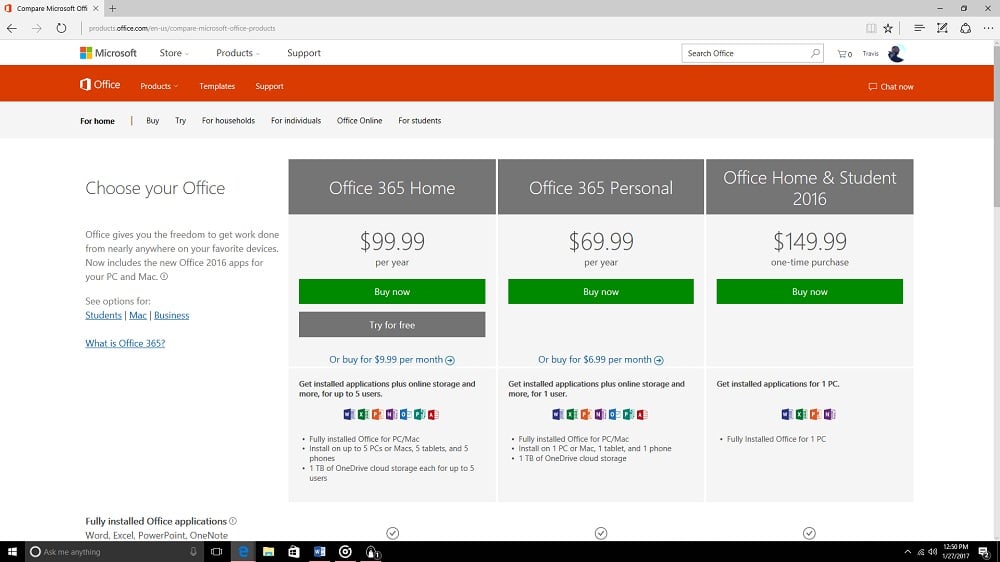Click Try for free button
Image resolution: width=1000 pixels, height=562 pixels.
click(392, 325)
